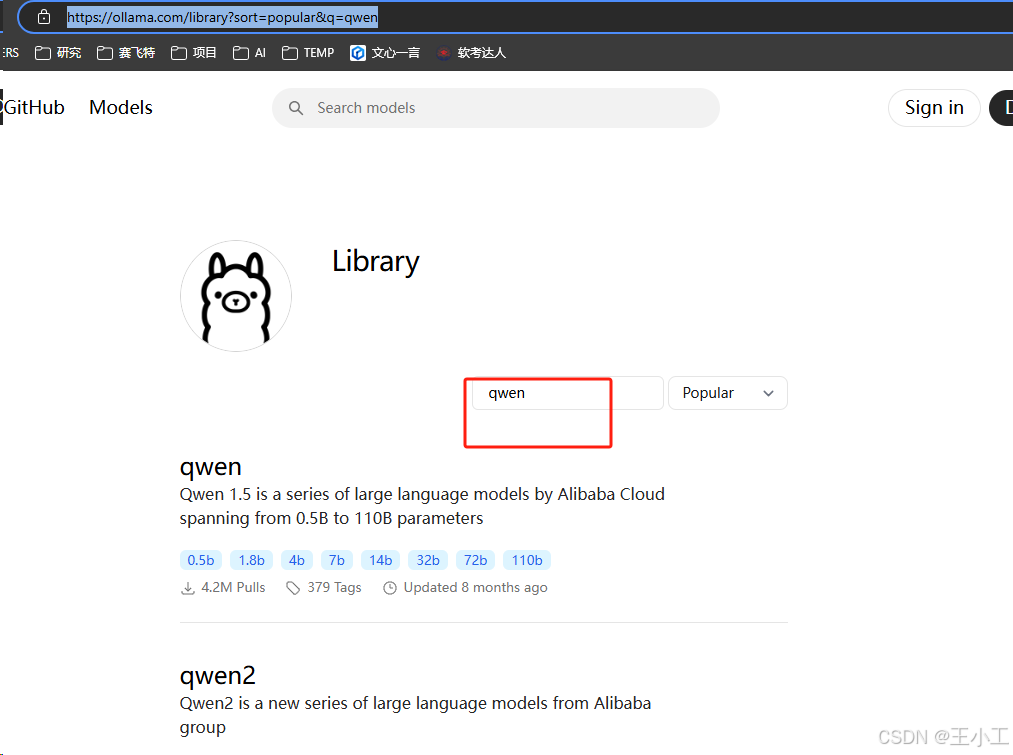Open the Popular sort dropdown
Image resolution: width=1013 pixels, height=755 pixels.
(727, 393)
